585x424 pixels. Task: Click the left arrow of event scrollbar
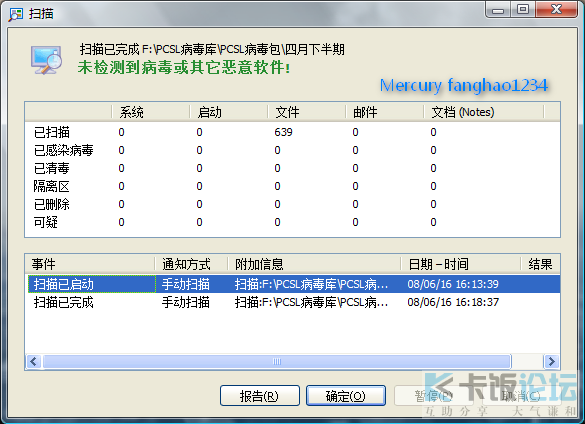(x=34, y=361)
